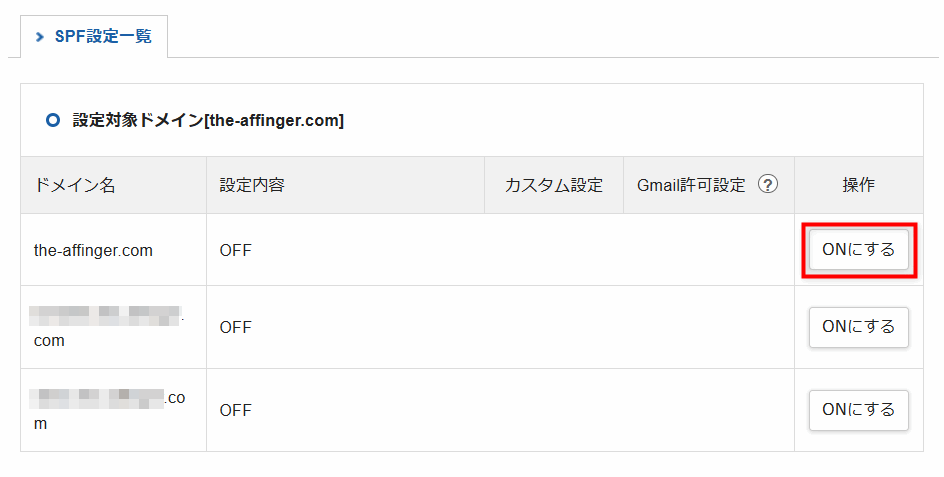Viewport: 944px width, 477px height.
Task: Open the SPF設定一覧 tab
Action: 94,37
